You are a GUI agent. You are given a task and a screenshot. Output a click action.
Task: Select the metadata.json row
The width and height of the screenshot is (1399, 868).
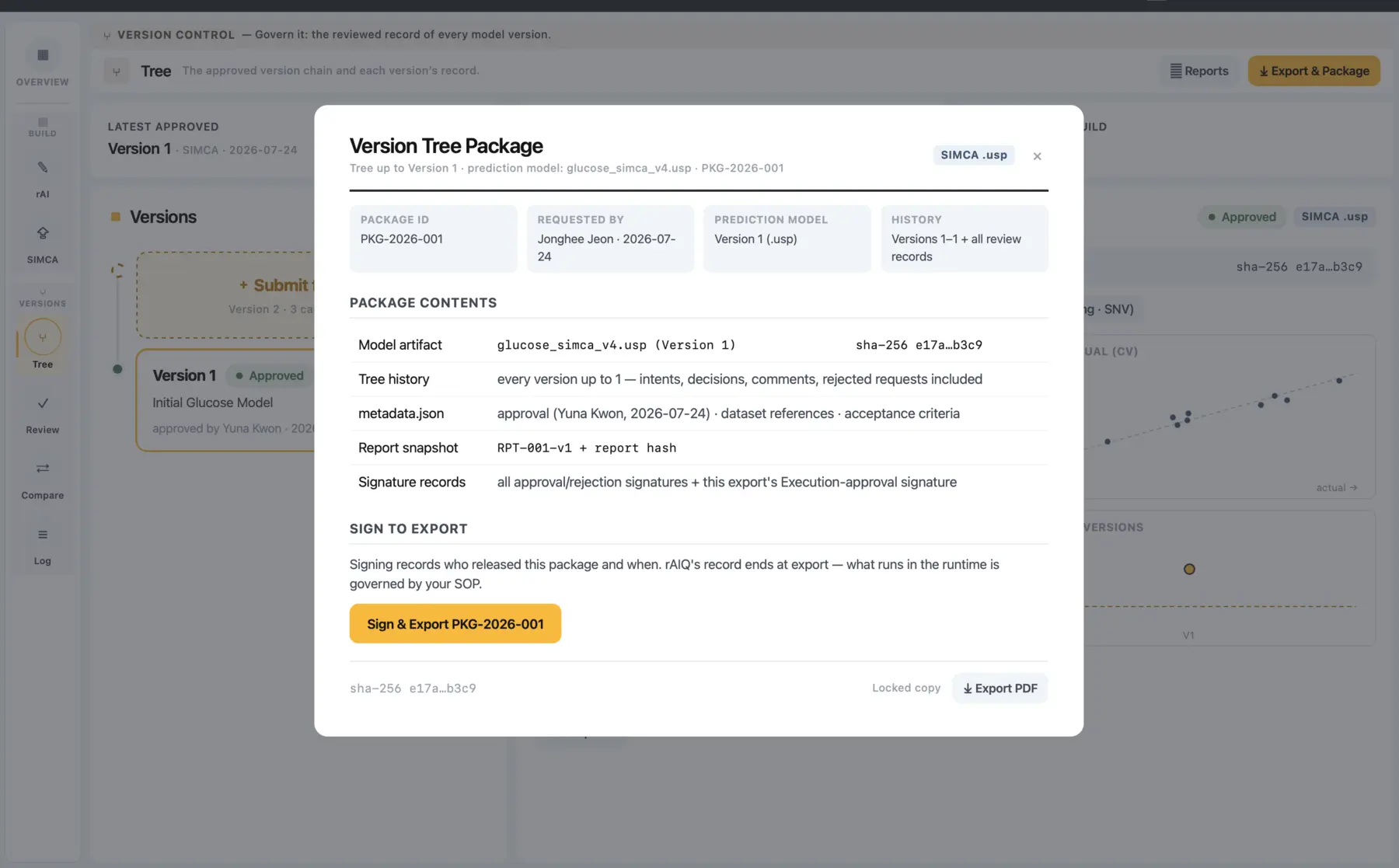click(x=699, y=413)
